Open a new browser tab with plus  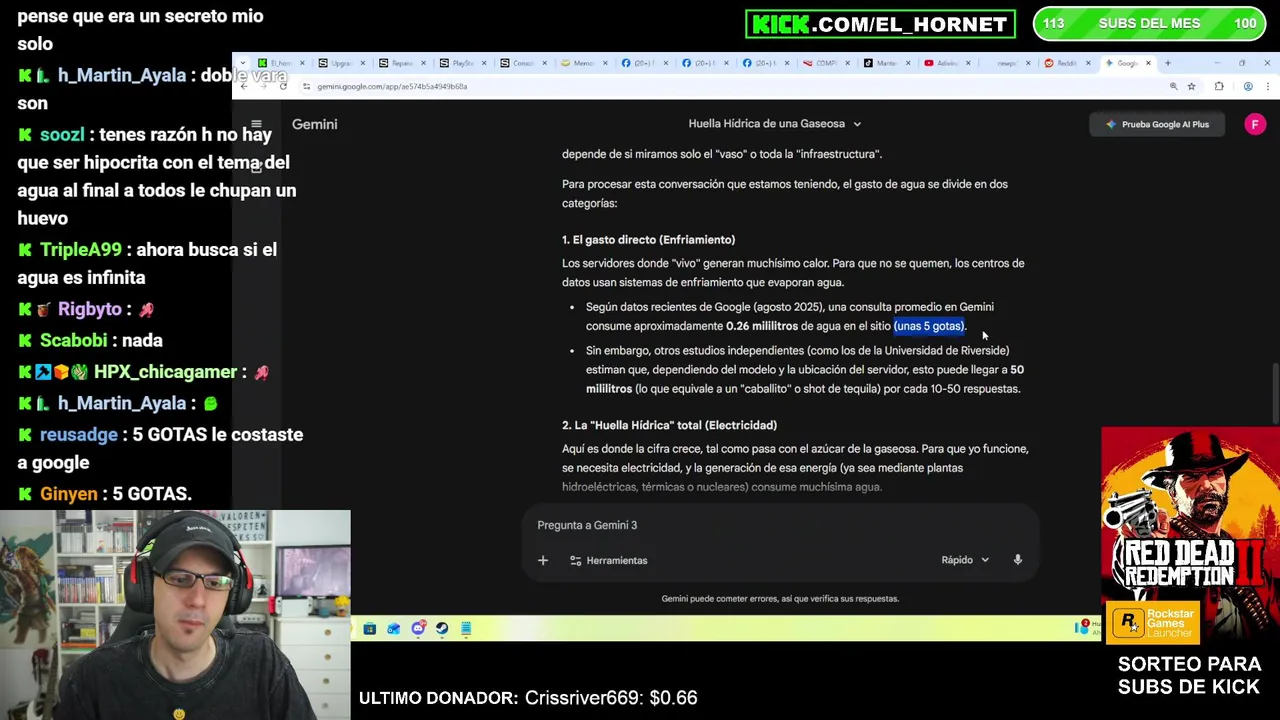(x=1167, y=63)
